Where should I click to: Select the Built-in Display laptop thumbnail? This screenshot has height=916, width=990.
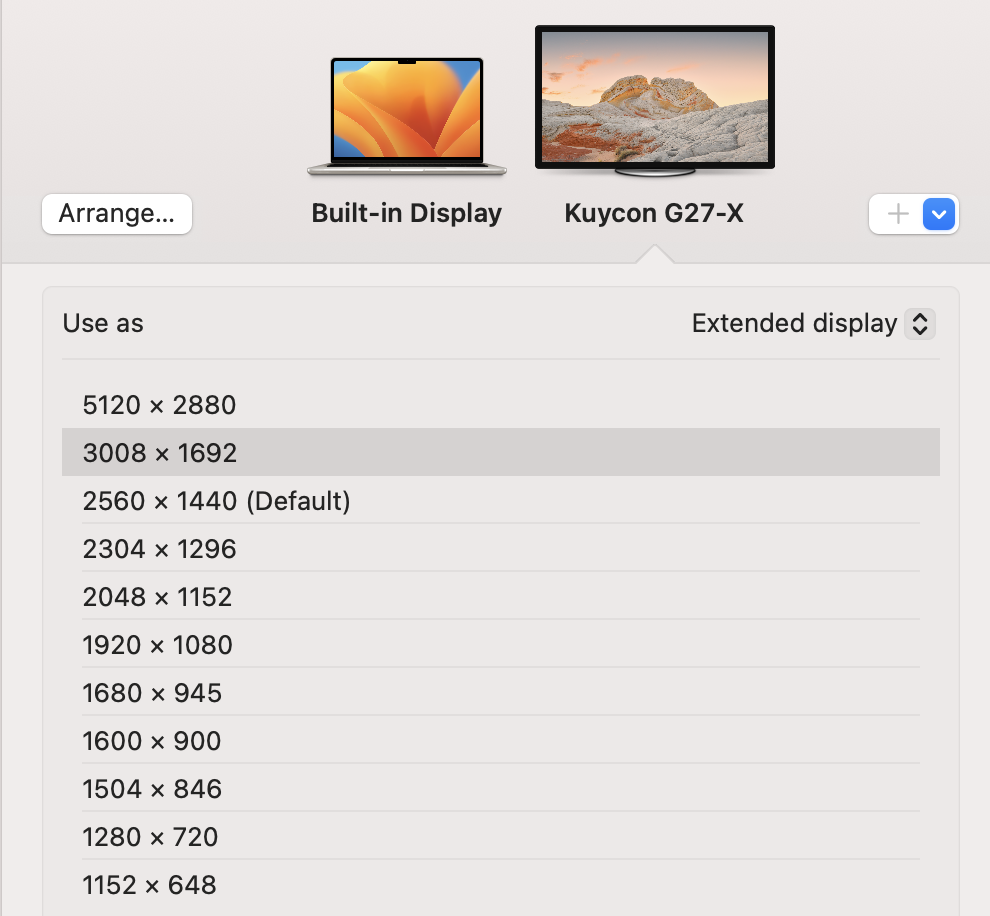pyautogui.click(x=407, y=116)
